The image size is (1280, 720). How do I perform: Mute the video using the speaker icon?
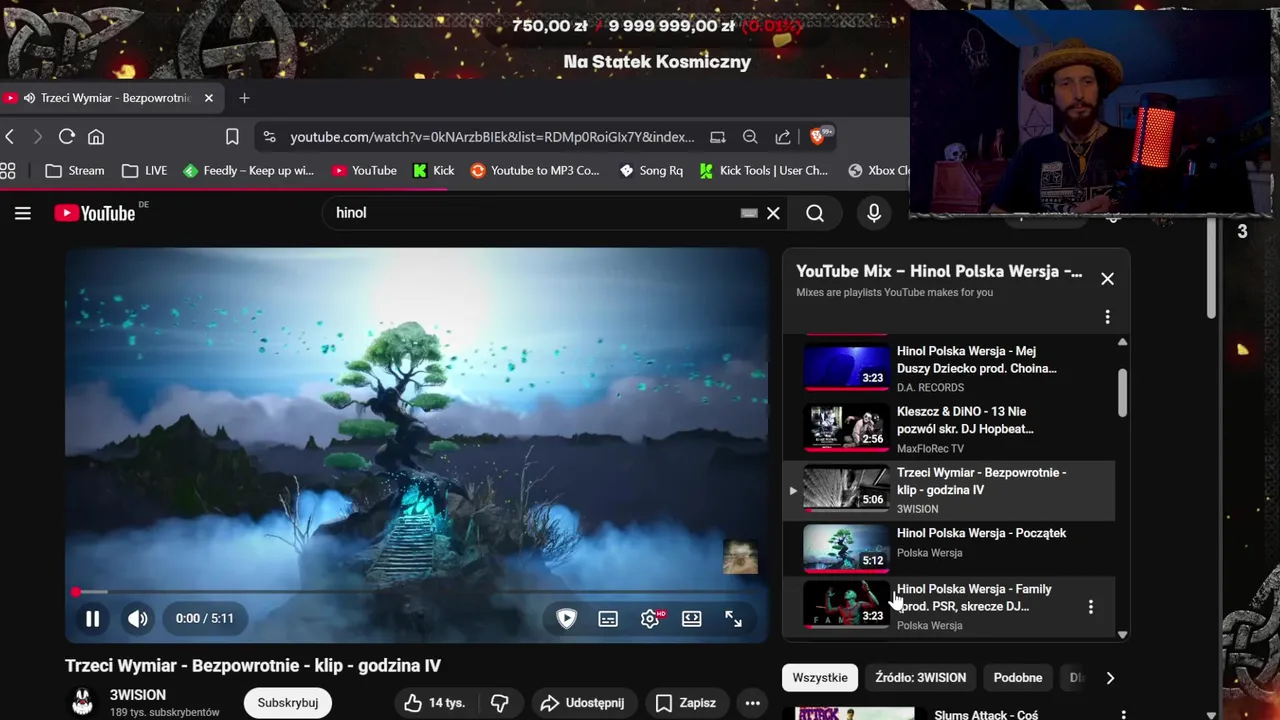point(137,619)
